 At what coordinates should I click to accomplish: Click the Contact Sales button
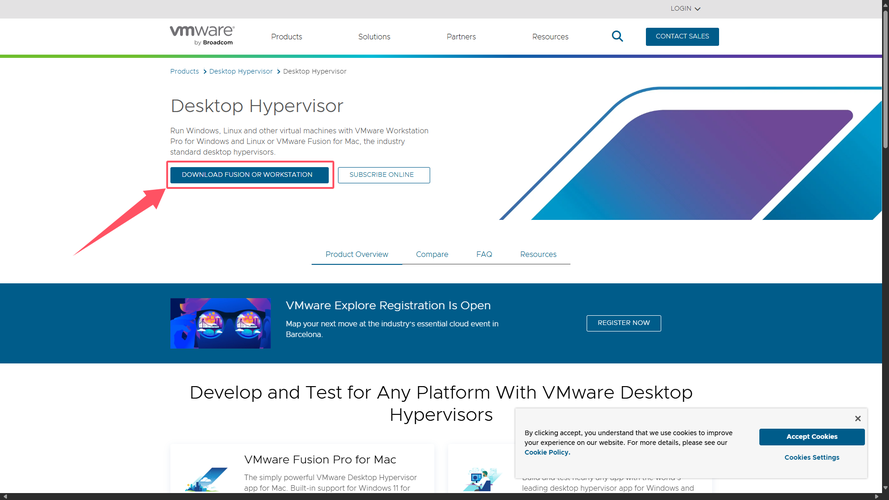(x=682, y=36)
